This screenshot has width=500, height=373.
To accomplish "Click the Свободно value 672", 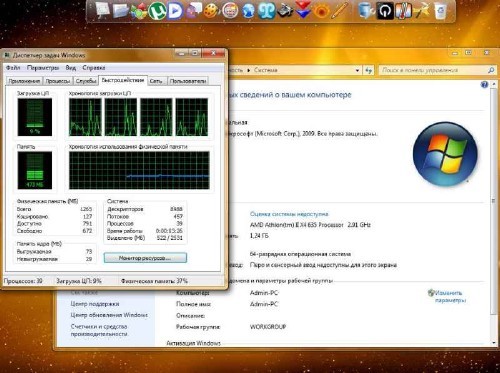I will coord(87,231).
